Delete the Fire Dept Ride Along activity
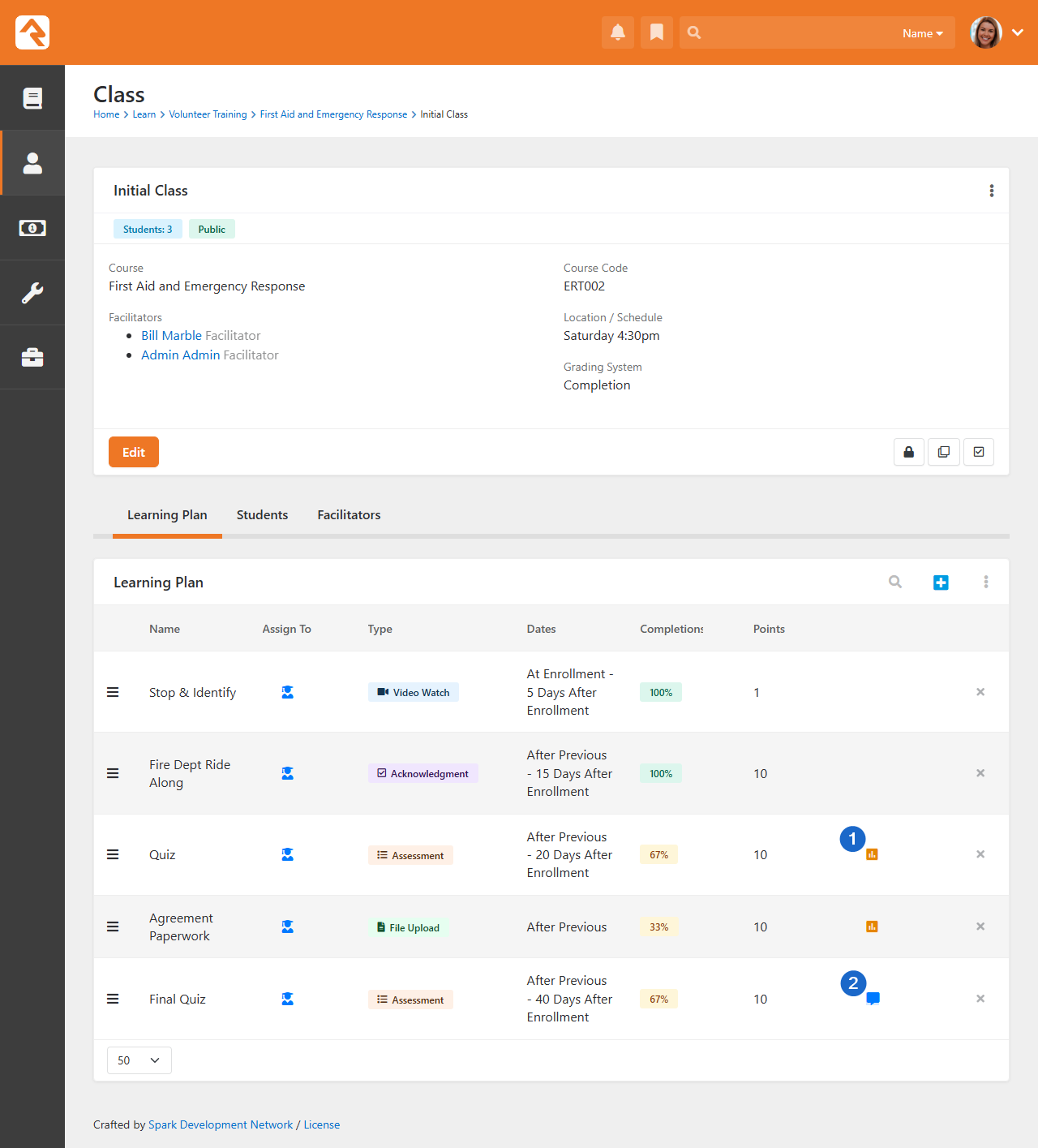Viewport: 1038px width, 1148px height. (x=980, y=773)
